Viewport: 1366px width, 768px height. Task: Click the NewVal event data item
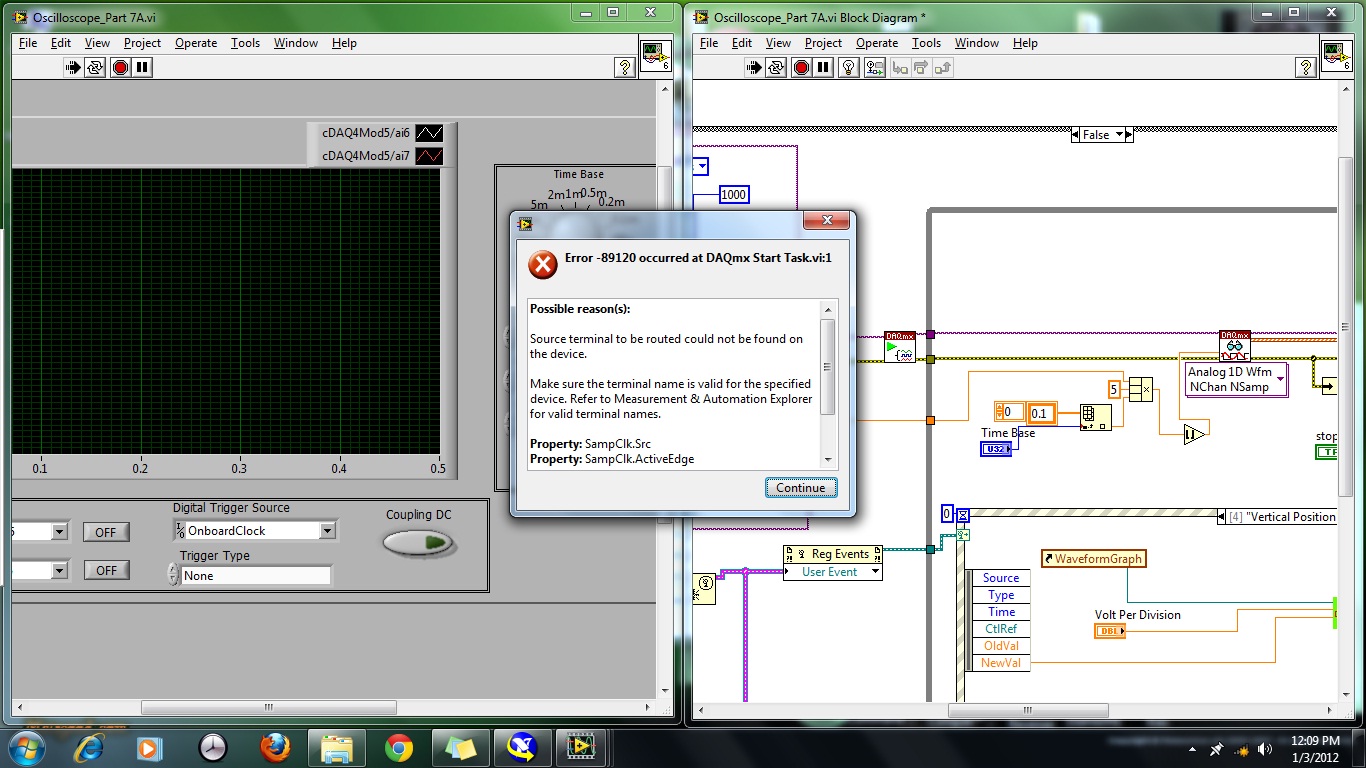tap(1000, 663)
